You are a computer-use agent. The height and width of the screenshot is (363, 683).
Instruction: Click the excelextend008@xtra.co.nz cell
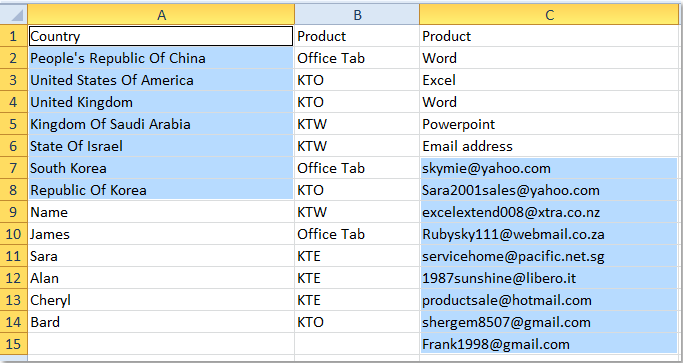tap(549, 212)
